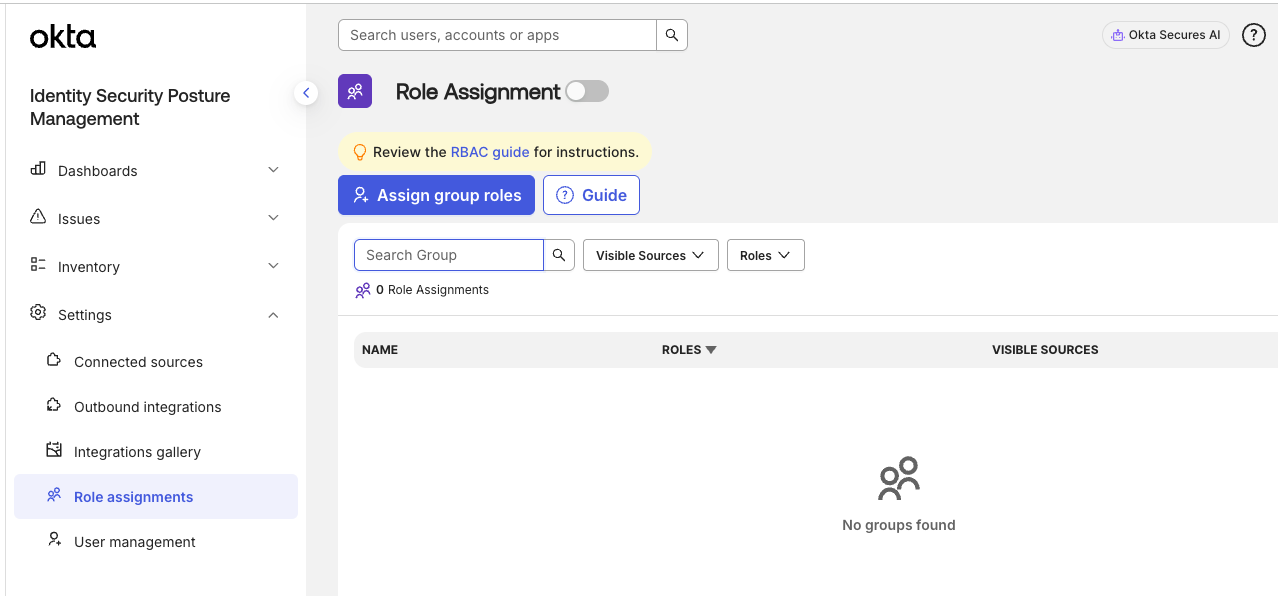Click the Guide button

591,195
